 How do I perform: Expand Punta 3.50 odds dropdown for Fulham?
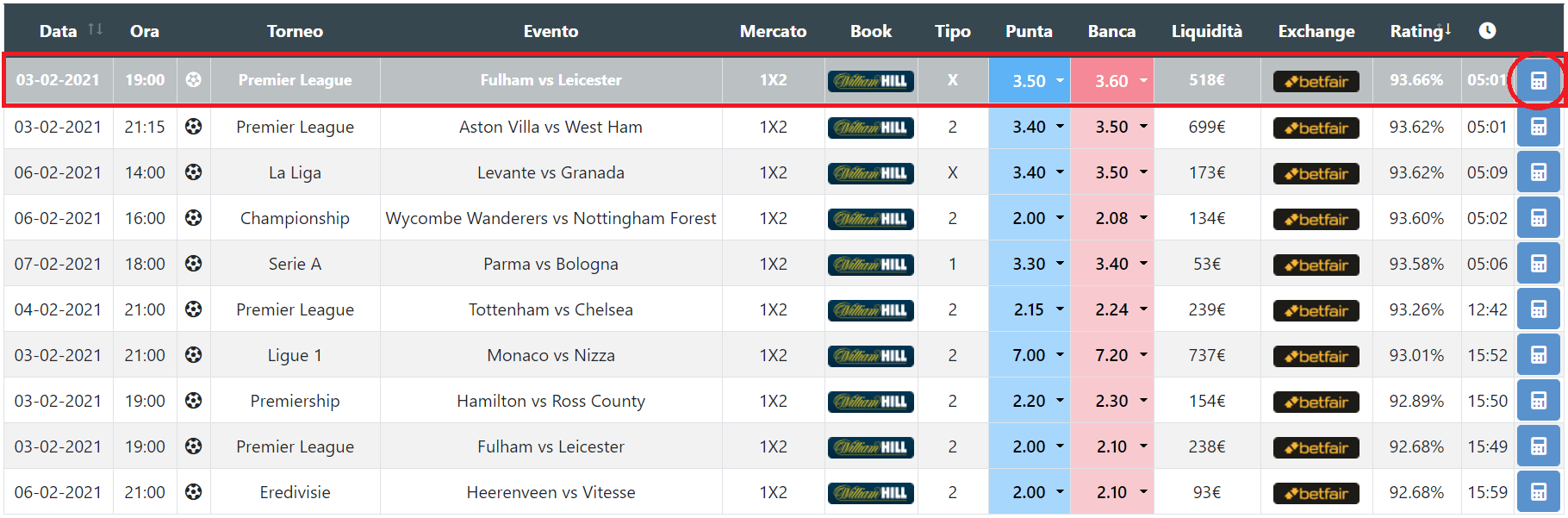1060,81
